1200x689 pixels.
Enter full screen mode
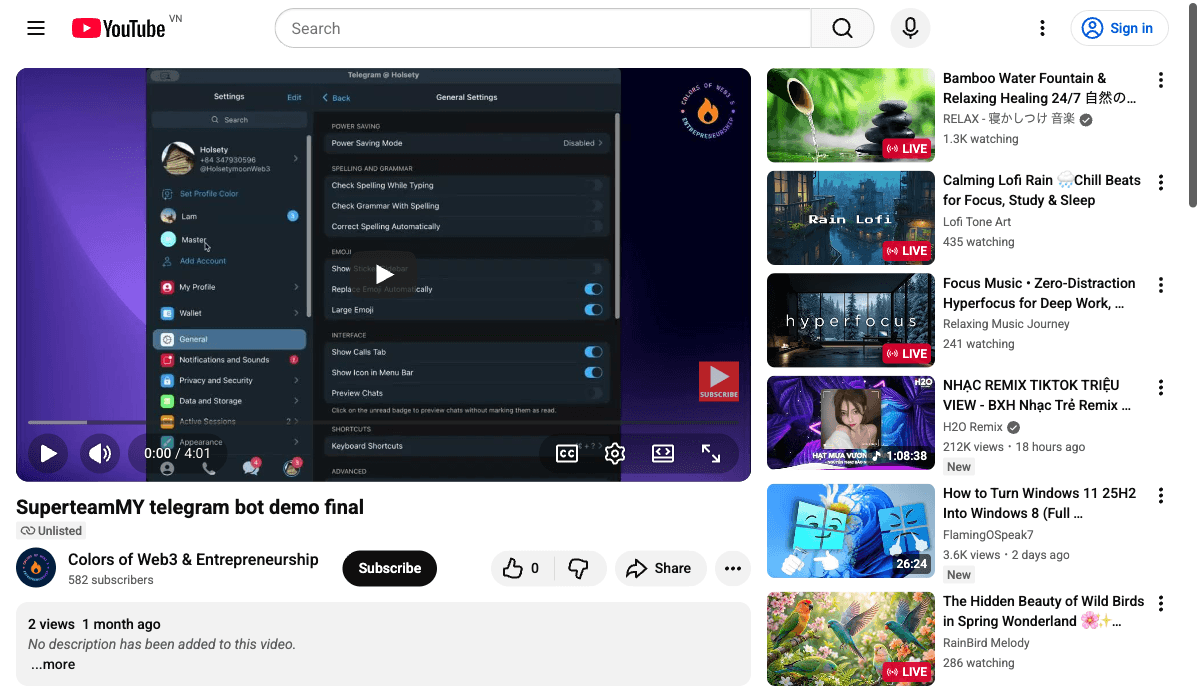(x=711, y=454)
